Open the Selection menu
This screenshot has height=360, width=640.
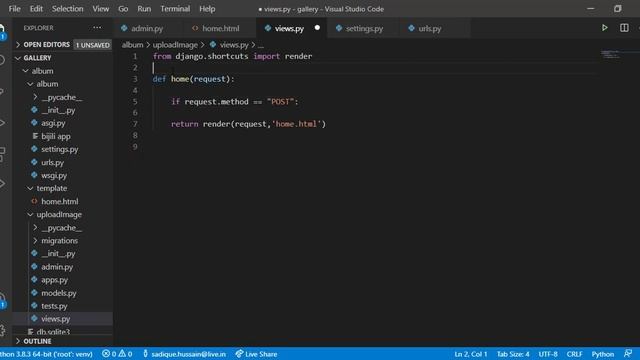click(67, 9)
